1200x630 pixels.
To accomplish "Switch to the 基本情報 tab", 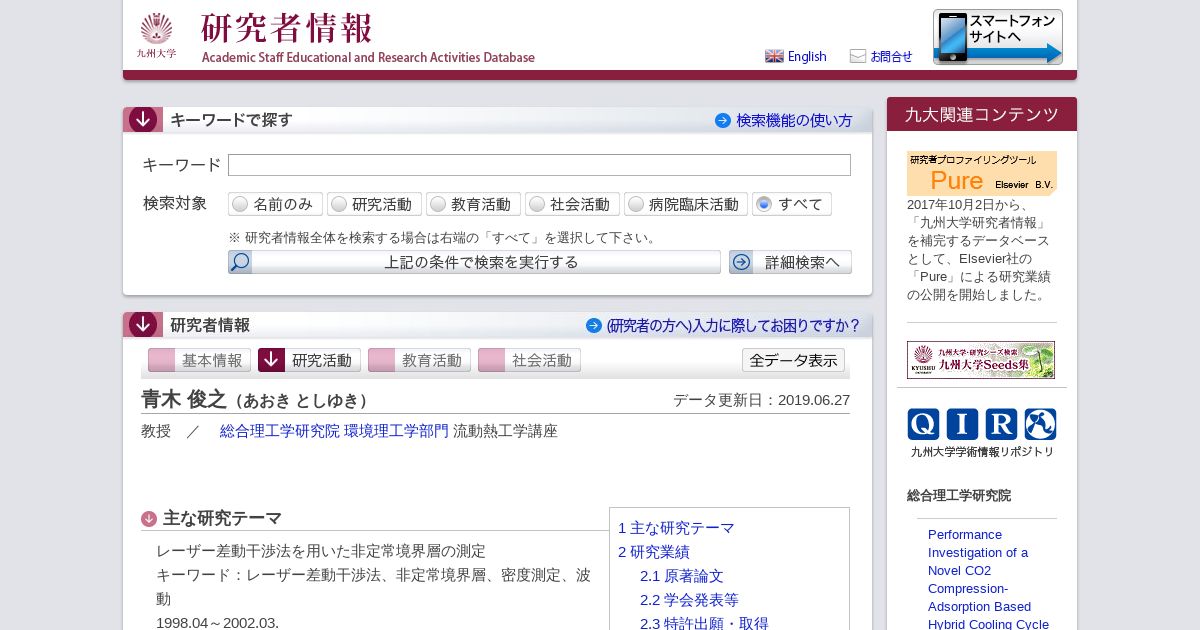I will click(199, 360).
